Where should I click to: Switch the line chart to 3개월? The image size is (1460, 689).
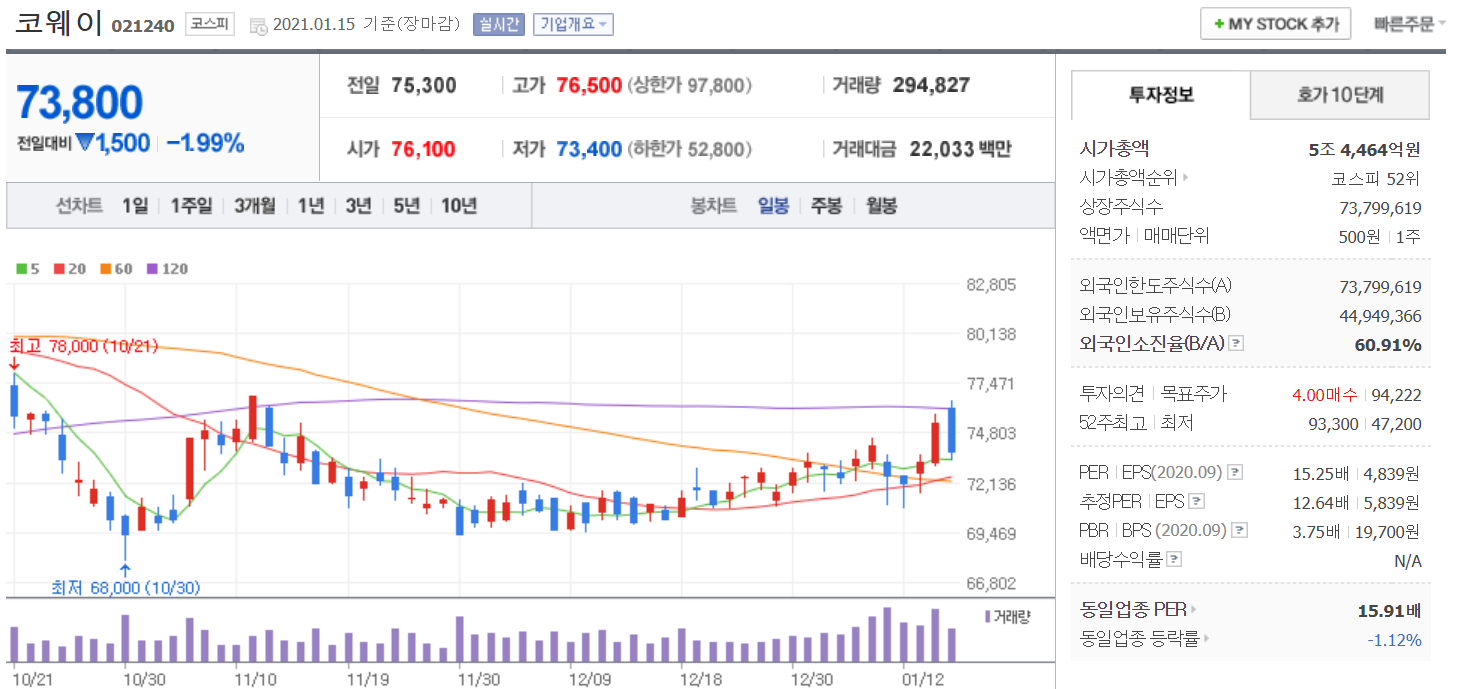click(255, 206)
